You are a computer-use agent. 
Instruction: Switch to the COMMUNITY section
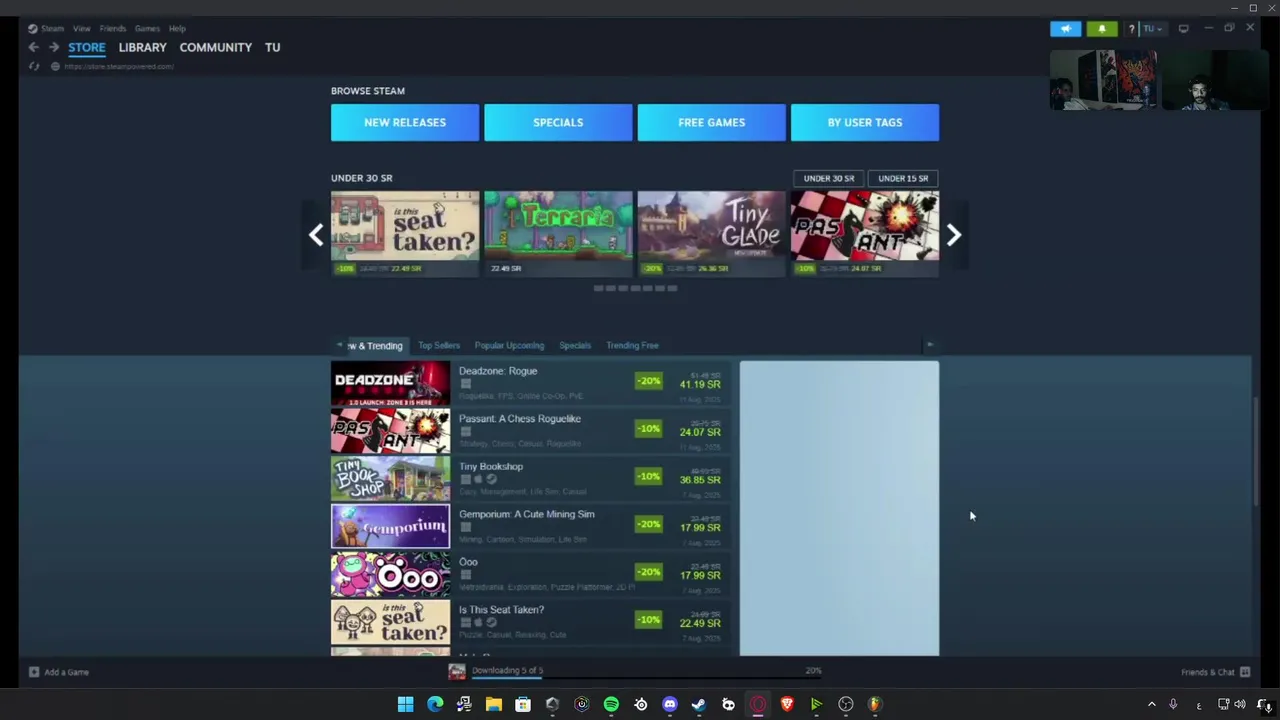[x=215, y=47]
